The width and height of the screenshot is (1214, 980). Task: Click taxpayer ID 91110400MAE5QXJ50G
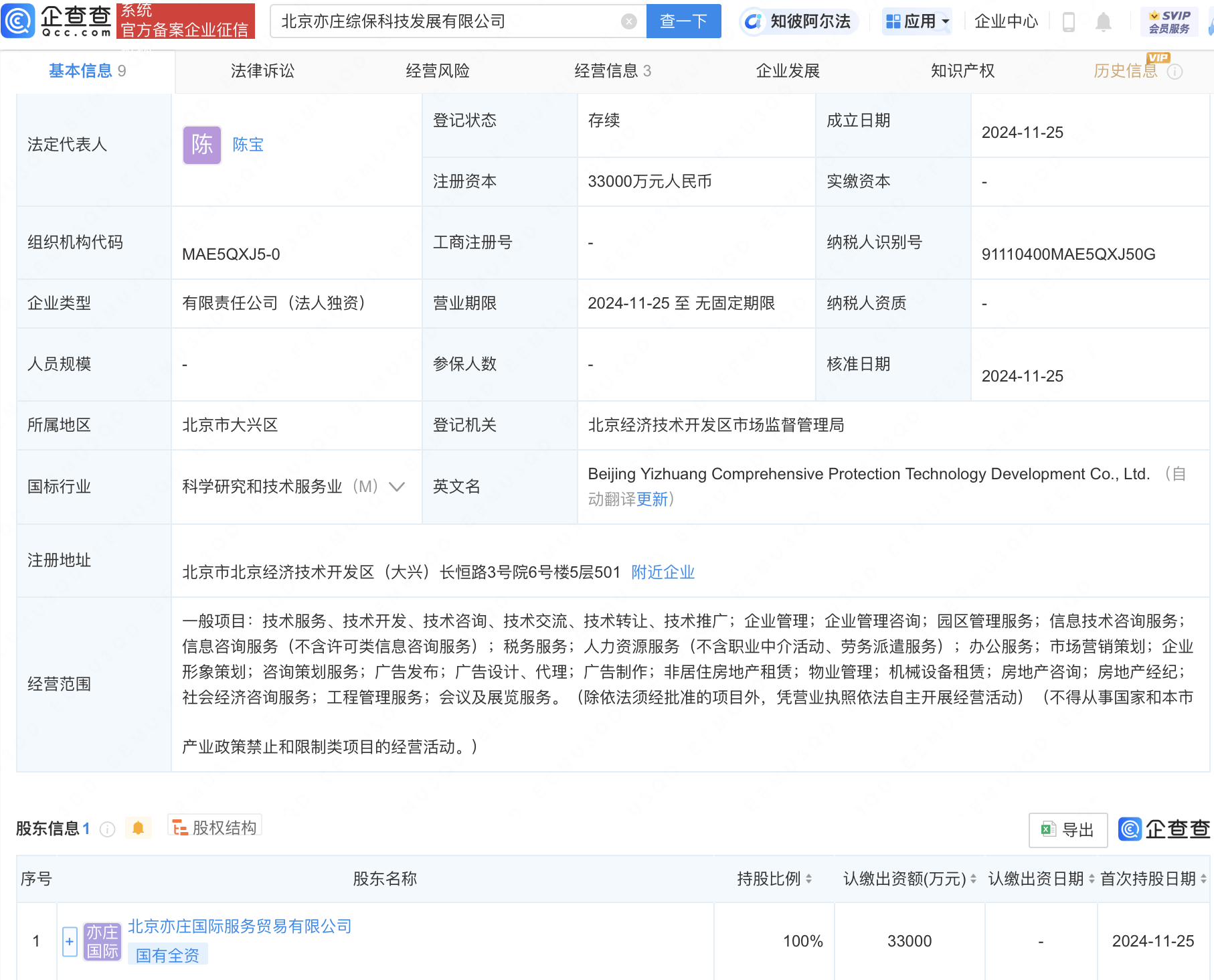(1068, 254)
